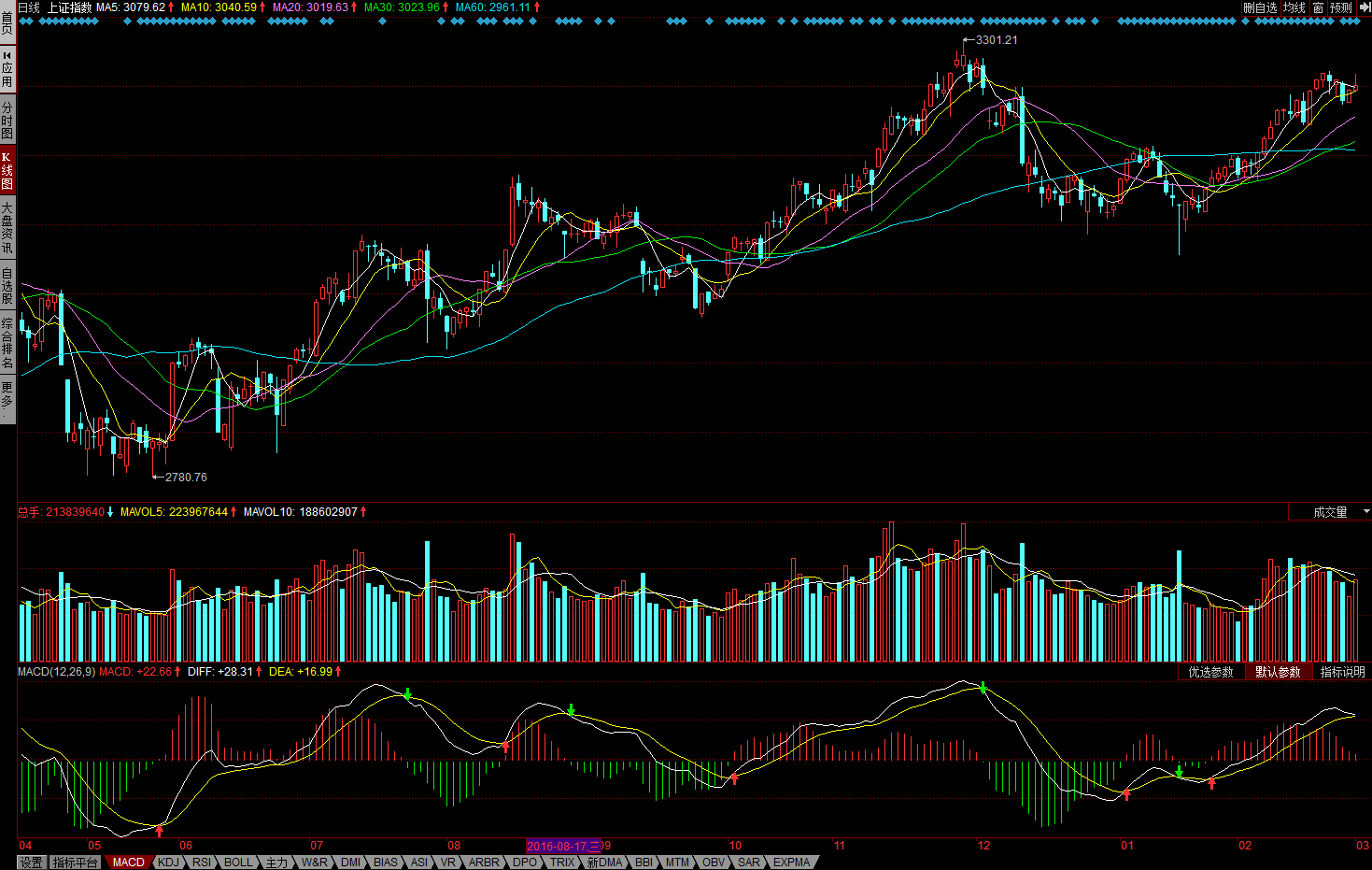Viewport: 1372px width, 870px height.
Task: Click the right-arrow collapse icon at top right
Action: click(x=1363, y=7)
